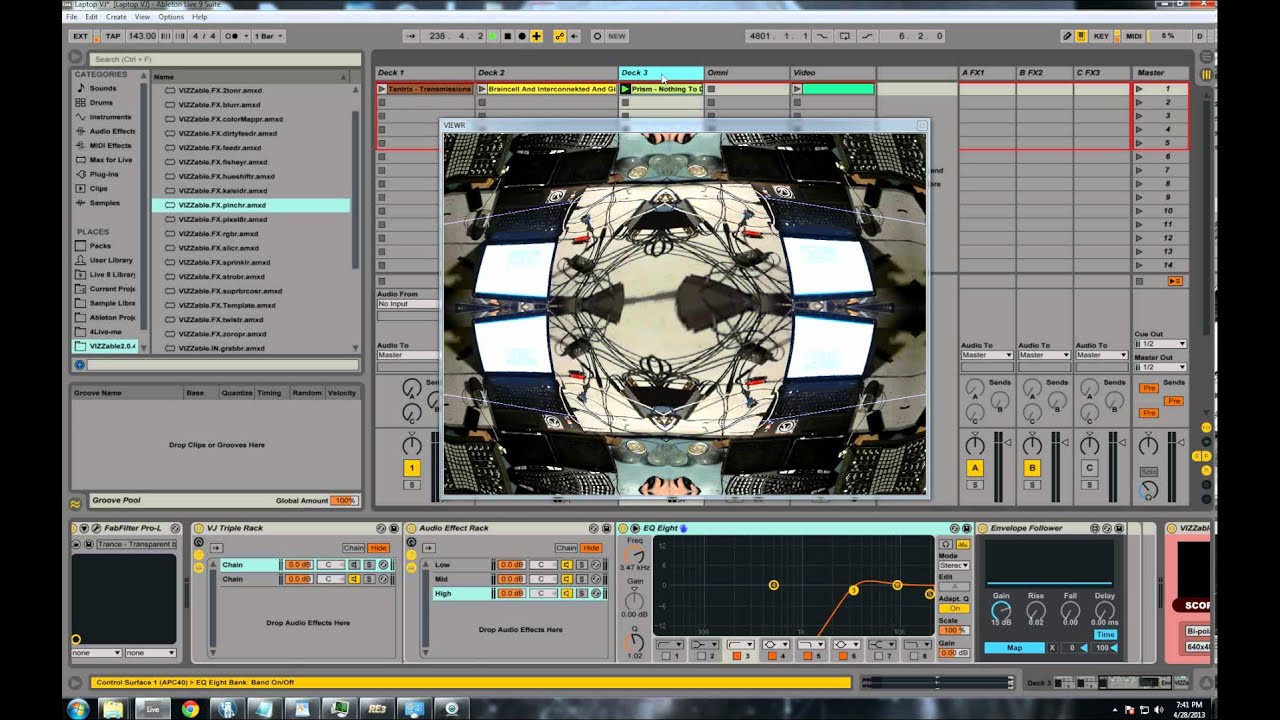Solo the High chain in Audio Effect Rack
1280x720 pixels.
tap(583, 593)
